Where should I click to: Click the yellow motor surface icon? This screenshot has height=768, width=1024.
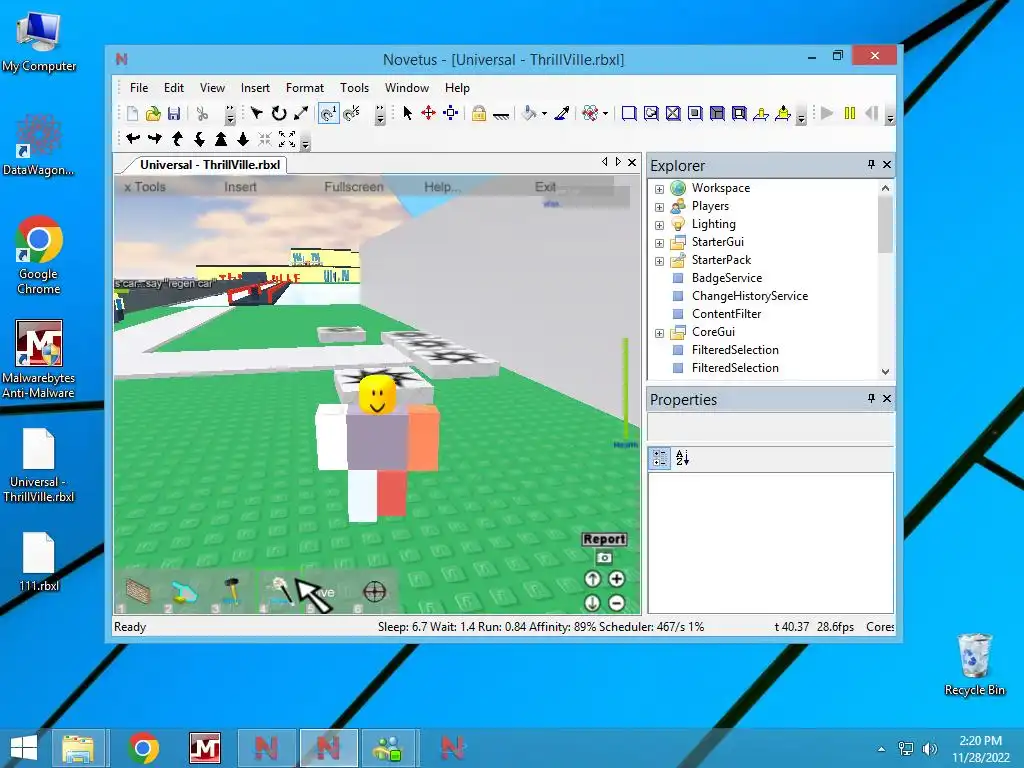(x=783, y=114)
